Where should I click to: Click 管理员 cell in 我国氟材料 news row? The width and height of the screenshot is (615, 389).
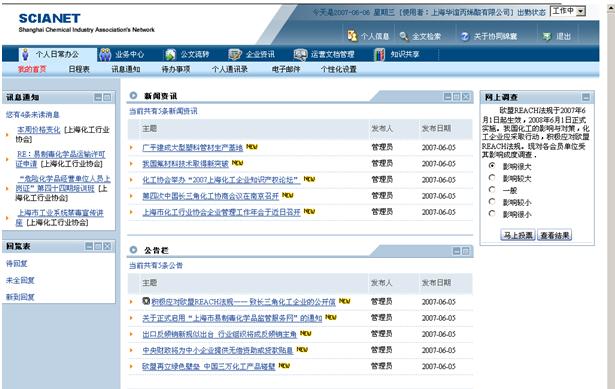click(x=382, y=163)
